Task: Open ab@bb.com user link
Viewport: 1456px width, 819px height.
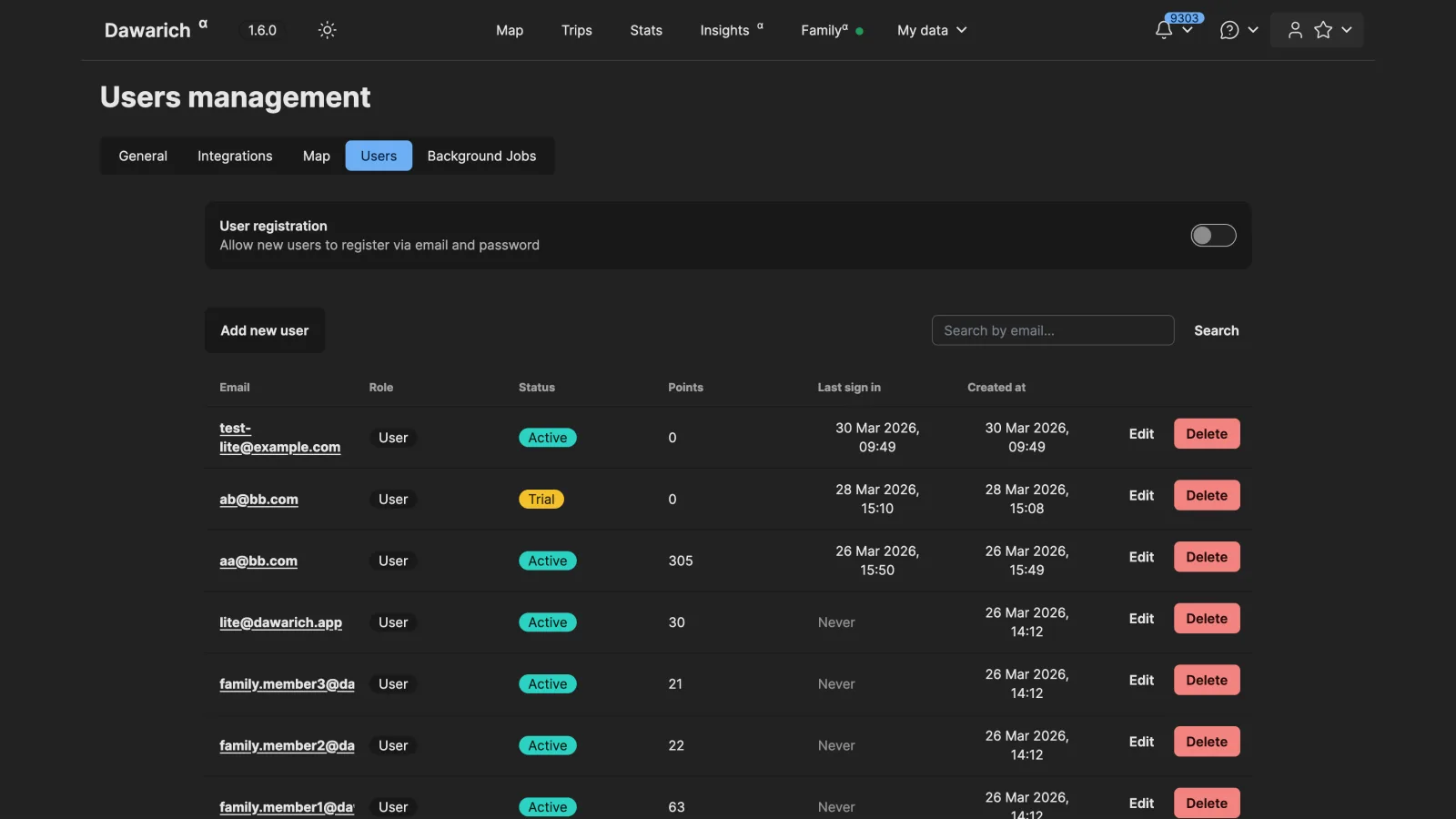Action: pyautogui.click(x=258, y=499)
